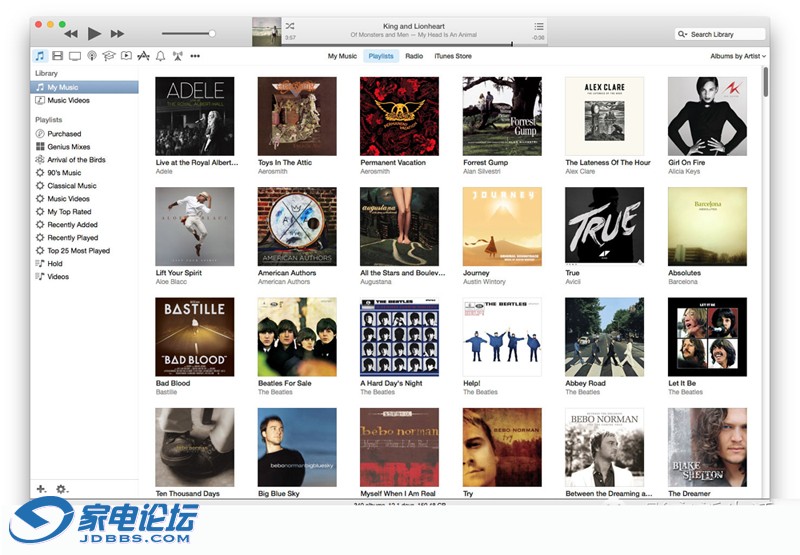Open the Home Videos icon in toolbar
This screenshot has height=555, width=800.
tap(126, 56)
